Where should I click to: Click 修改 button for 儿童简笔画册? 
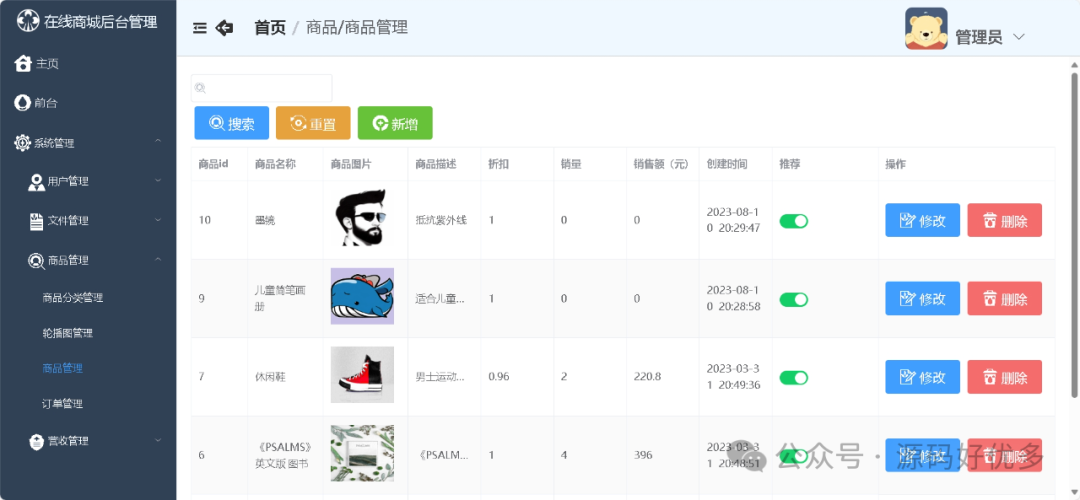coord(922,298)
